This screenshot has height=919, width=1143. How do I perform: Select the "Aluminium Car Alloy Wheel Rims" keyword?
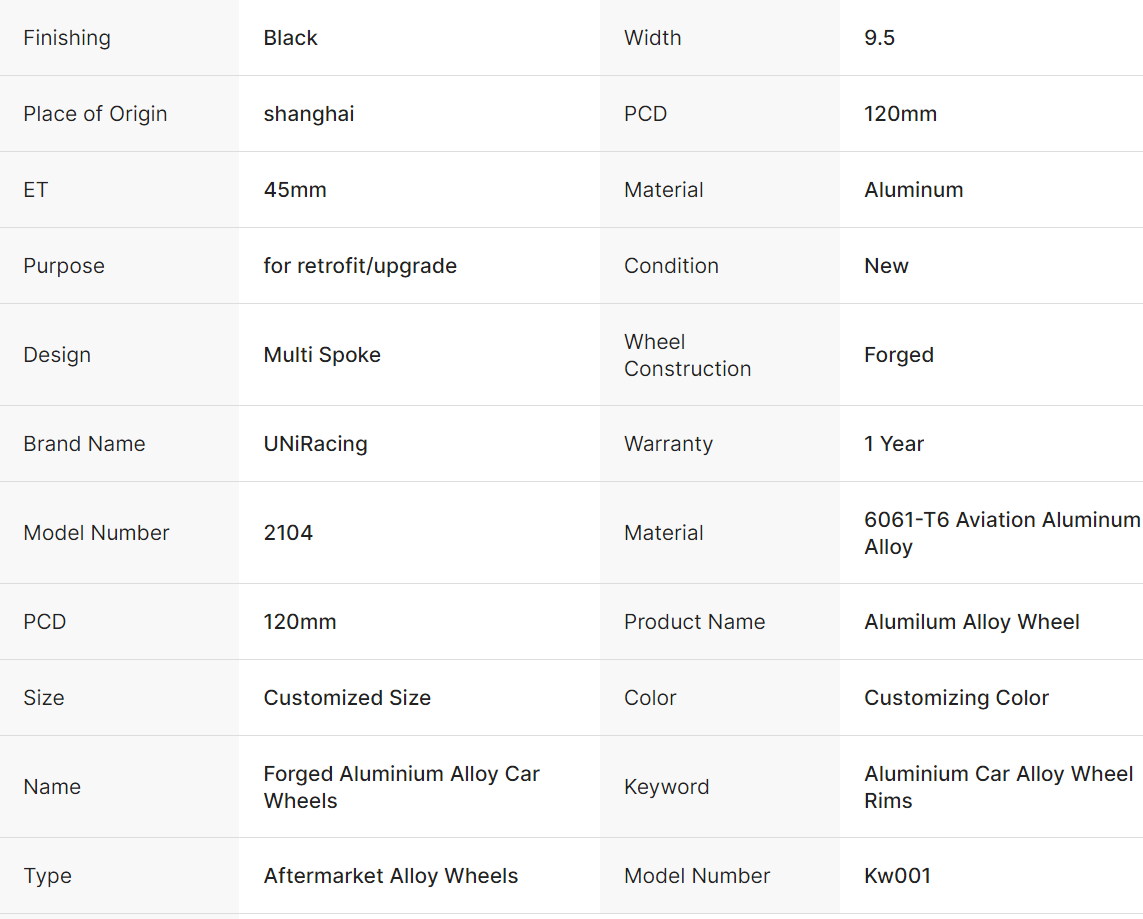click(998, 787)
